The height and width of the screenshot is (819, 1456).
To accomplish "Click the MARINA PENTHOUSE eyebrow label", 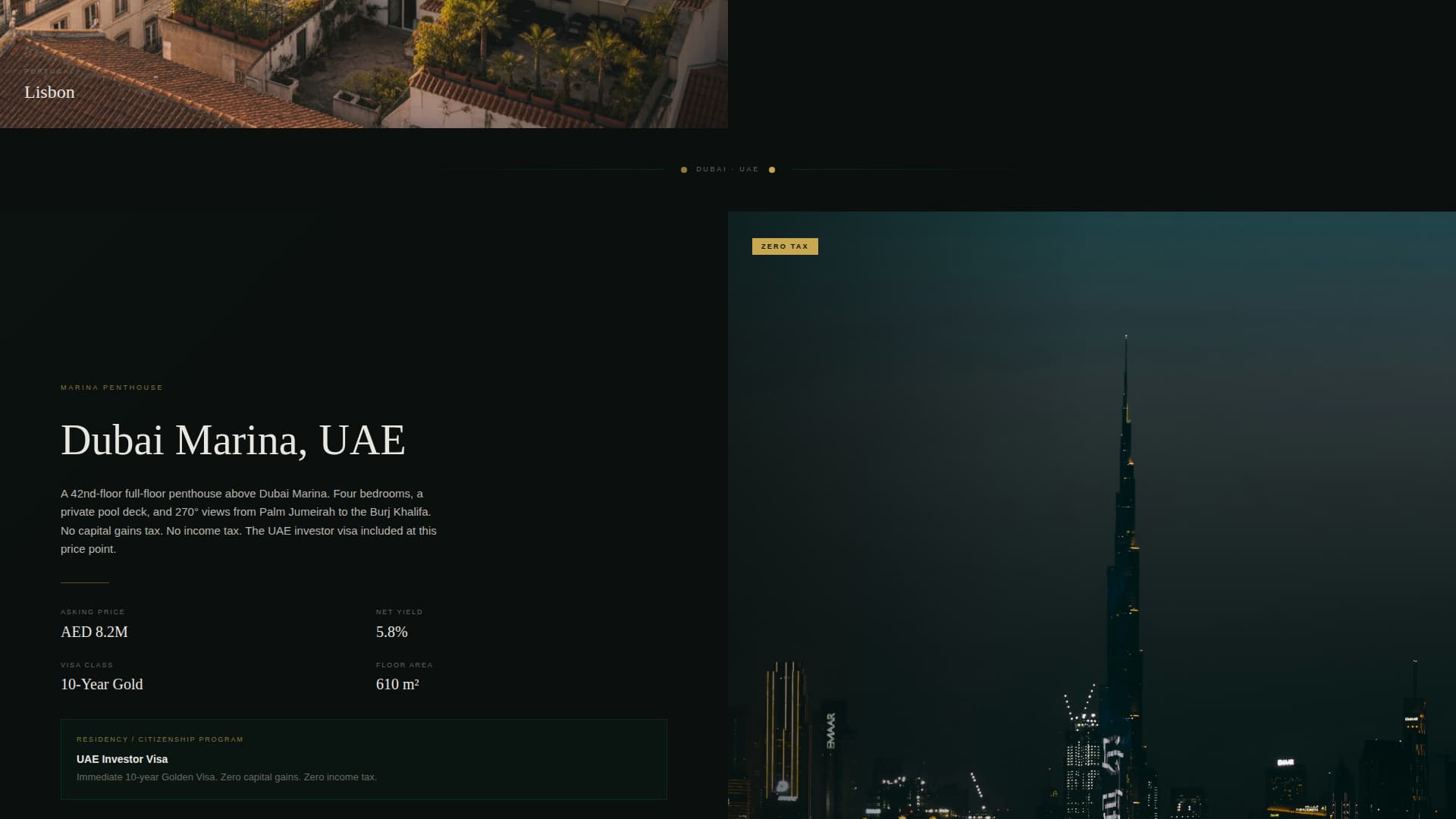I will pyautogui.click(x=111, y=388).
